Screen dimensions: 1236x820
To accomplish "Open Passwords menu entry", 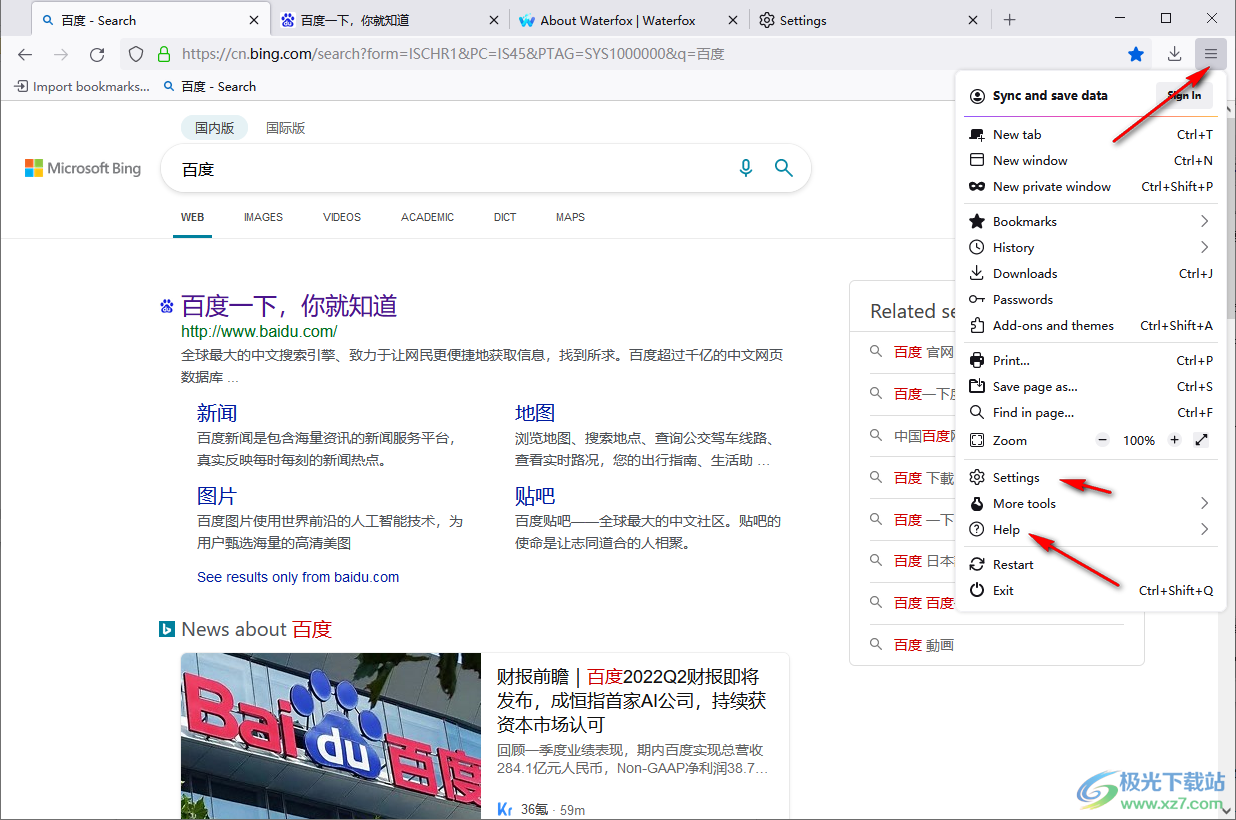I will tap(1090, 299).
